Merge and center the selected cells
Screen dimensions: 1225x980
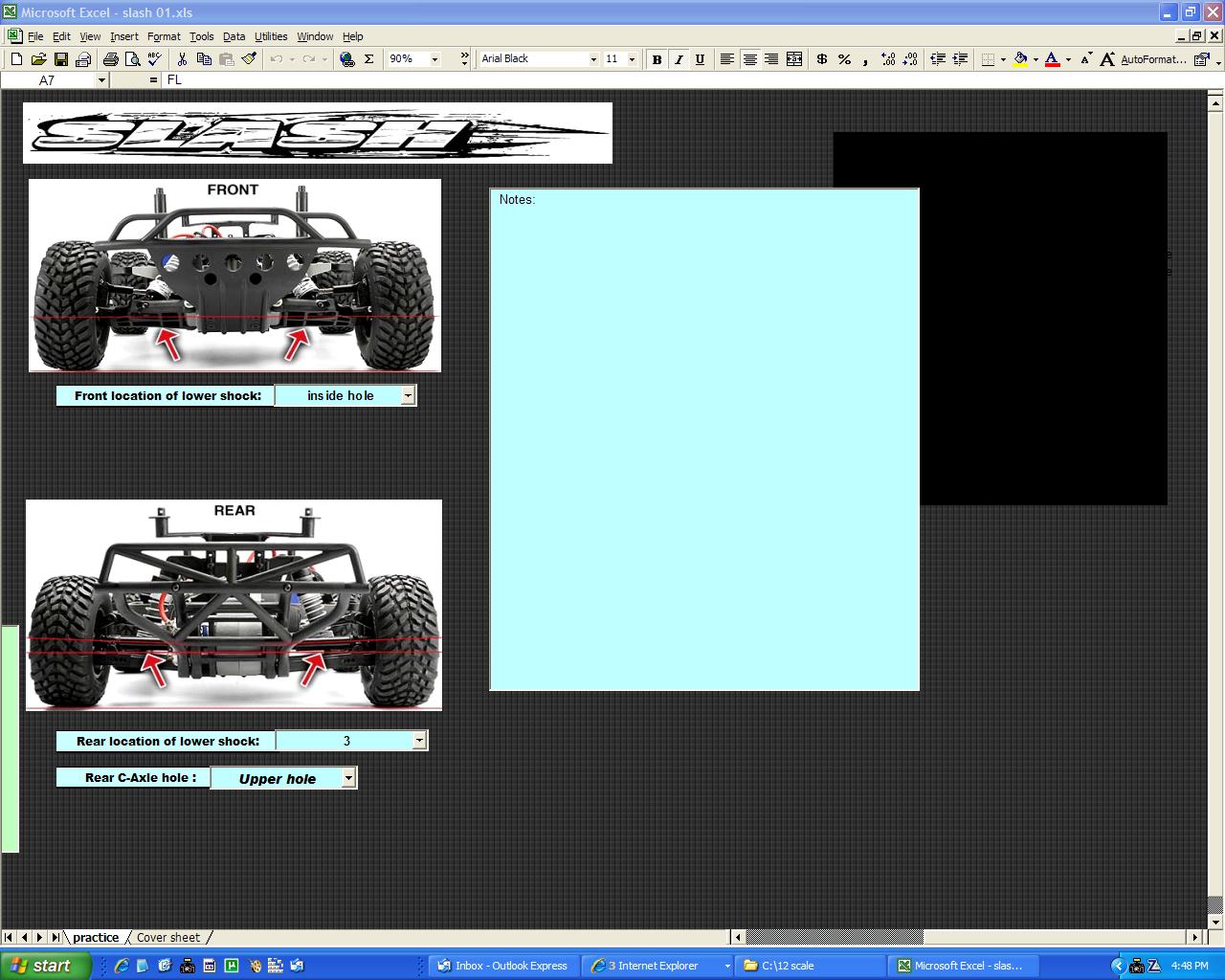[x=794, y=59]
